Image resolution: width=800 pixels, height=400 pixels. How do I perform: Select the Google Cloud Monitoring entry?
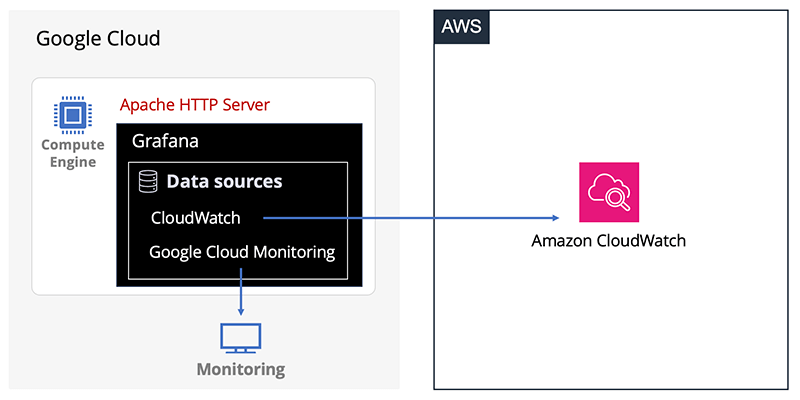242,252
